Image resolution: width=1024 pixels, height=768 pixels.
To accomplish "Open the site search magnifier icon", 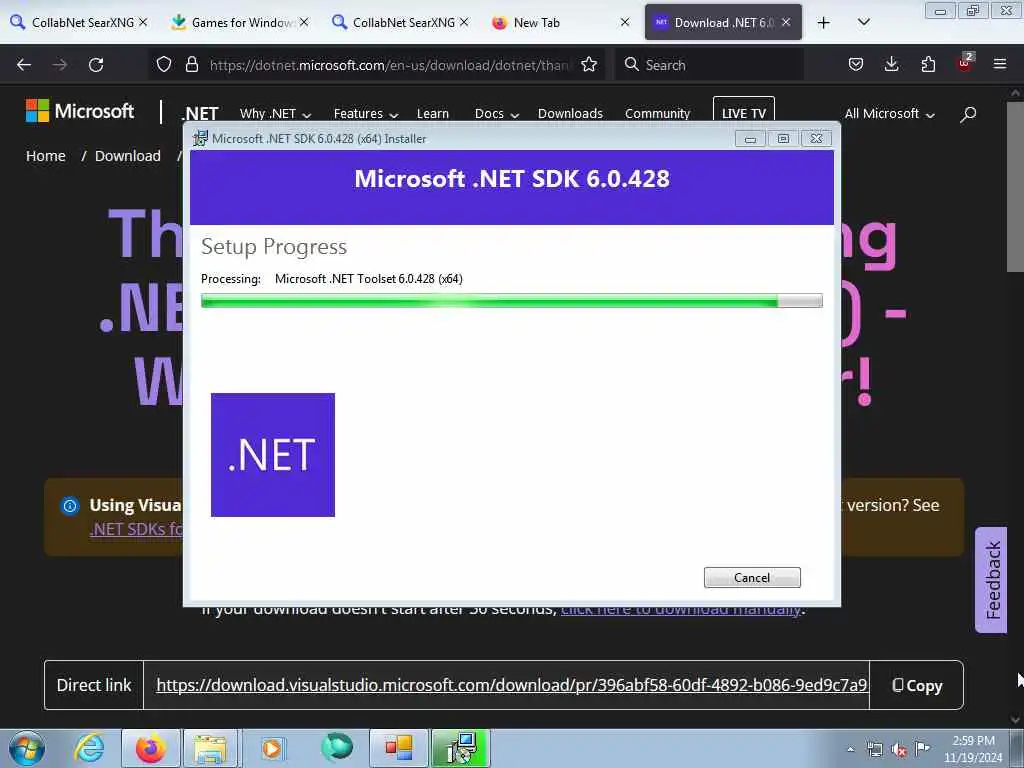I will click(968, 114).
